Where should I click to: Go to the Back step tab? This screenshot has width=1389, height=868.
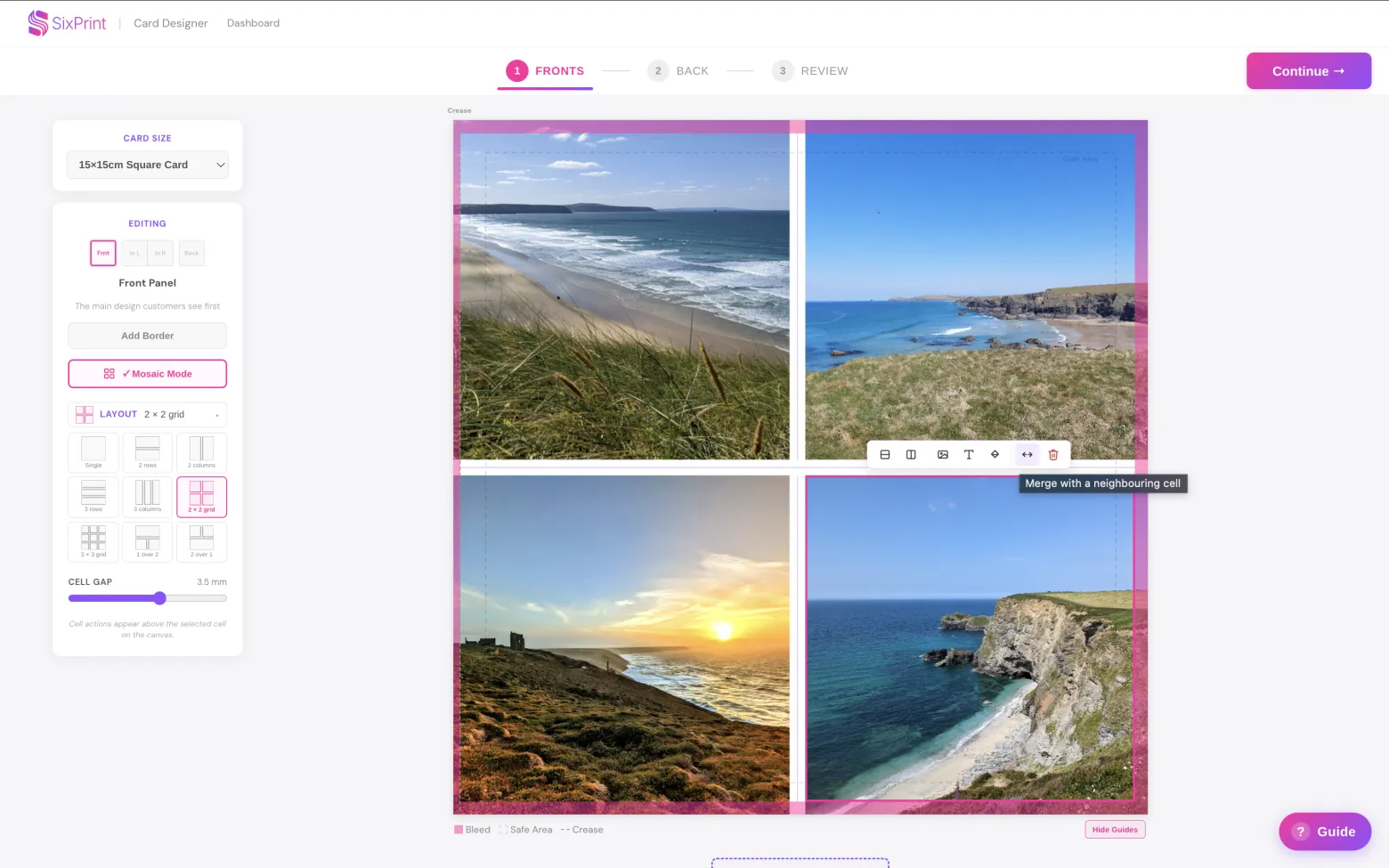click(x=678, y=71)
